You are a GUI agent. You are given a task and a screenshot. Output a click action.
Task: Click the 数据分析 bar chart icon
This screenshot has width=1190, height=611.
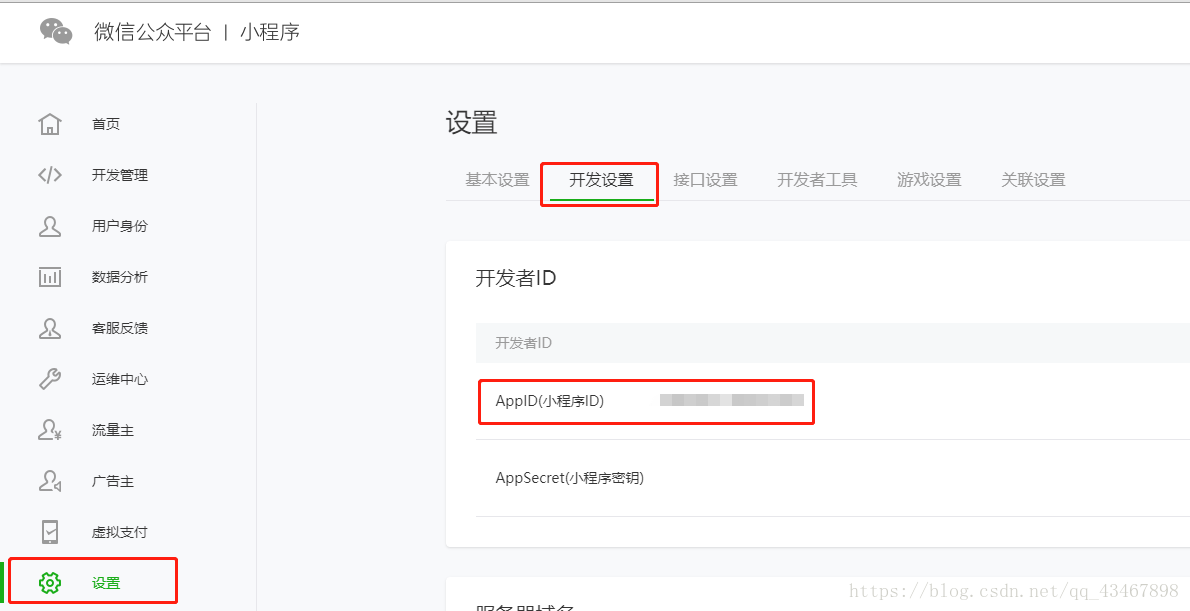(50, 276)
